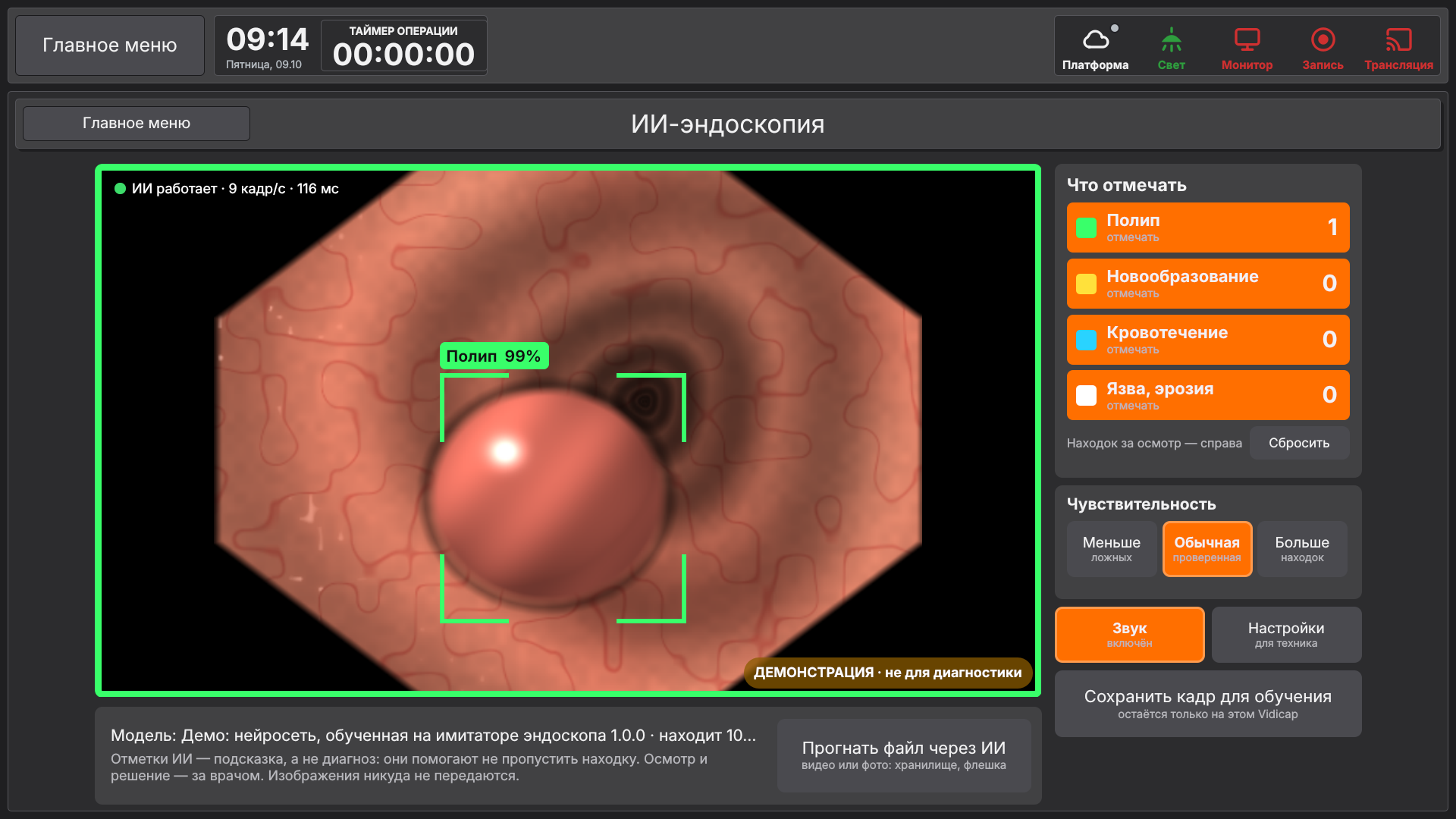Image resolution: width=1456 pixels, height=819 pixels.
Task: Click the 09:14 clock display
Action: pyautogui.click(x=267, y=39)
